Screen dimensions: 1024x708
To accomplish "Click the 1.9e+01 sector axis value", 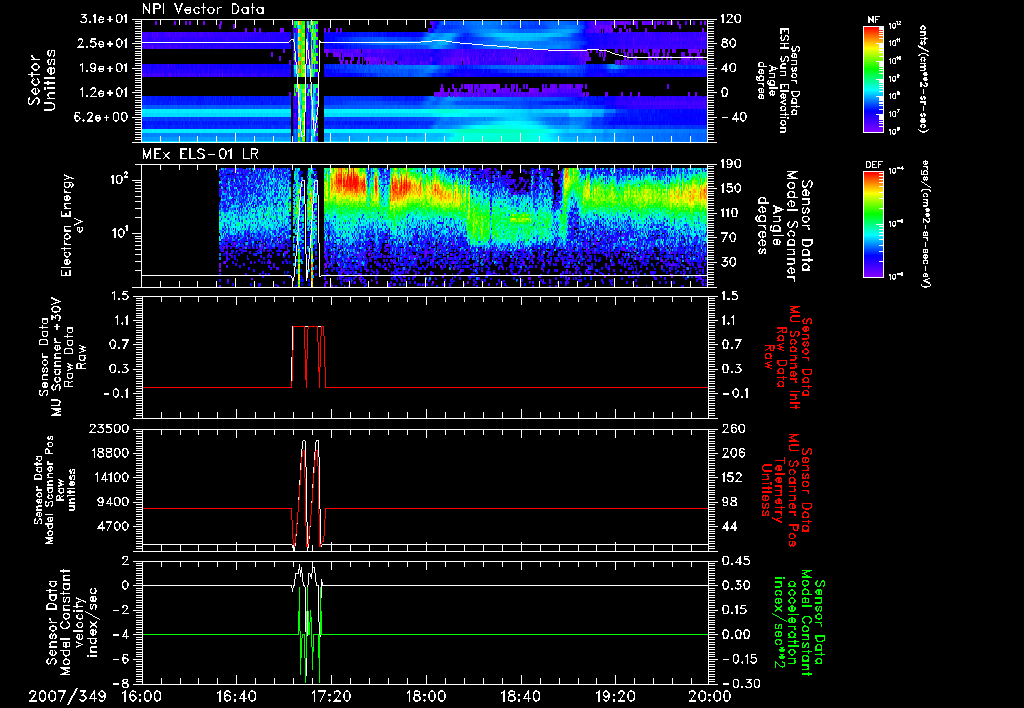I will (103, 68).
